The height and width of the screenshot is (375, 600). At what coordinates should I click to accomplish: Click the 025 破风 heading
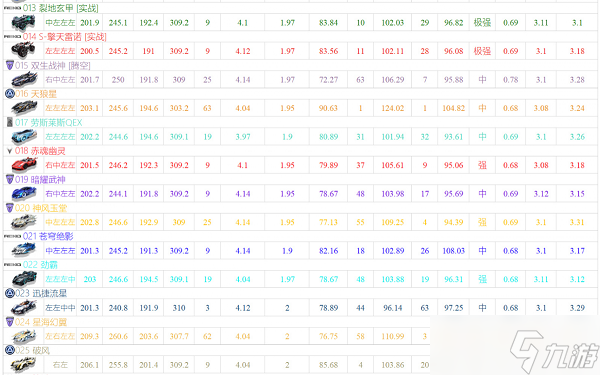pyautogui.click(x=33, y=350)
